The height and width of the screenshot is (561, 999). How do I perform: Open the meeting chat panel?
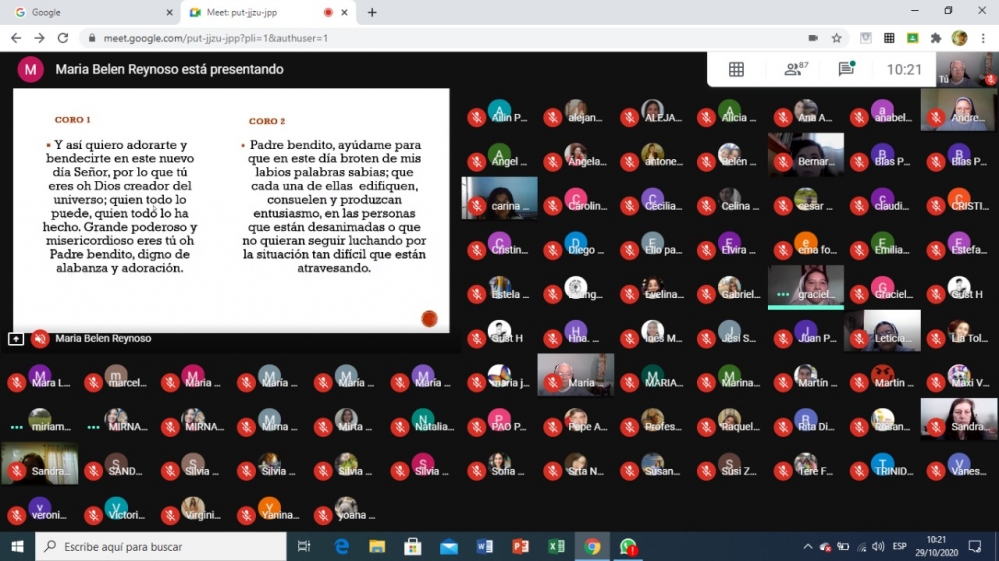(846, 69)
